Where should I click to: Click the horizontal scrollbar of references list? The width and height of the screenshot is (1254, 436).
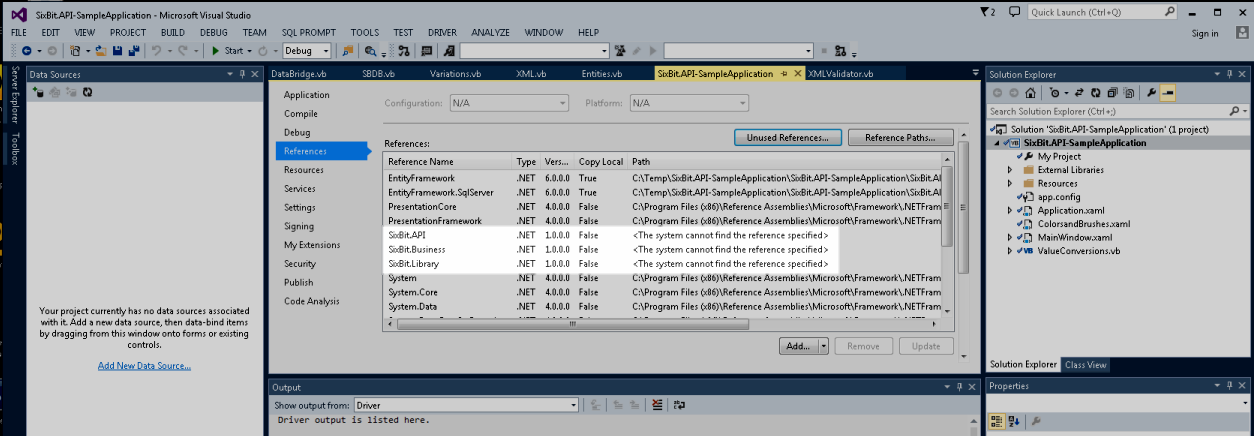(x=664, y=324)
